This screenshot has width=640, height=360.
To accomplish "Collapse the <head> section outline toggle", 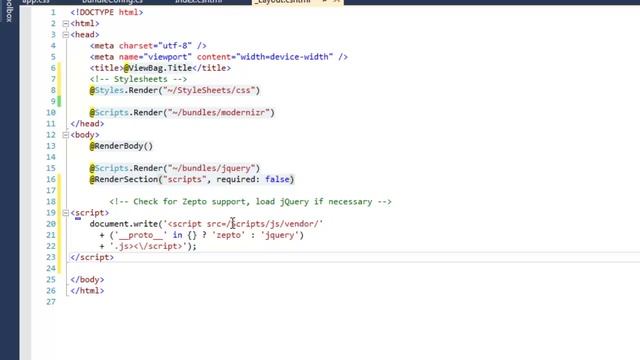I will click(x=66, y=35).
